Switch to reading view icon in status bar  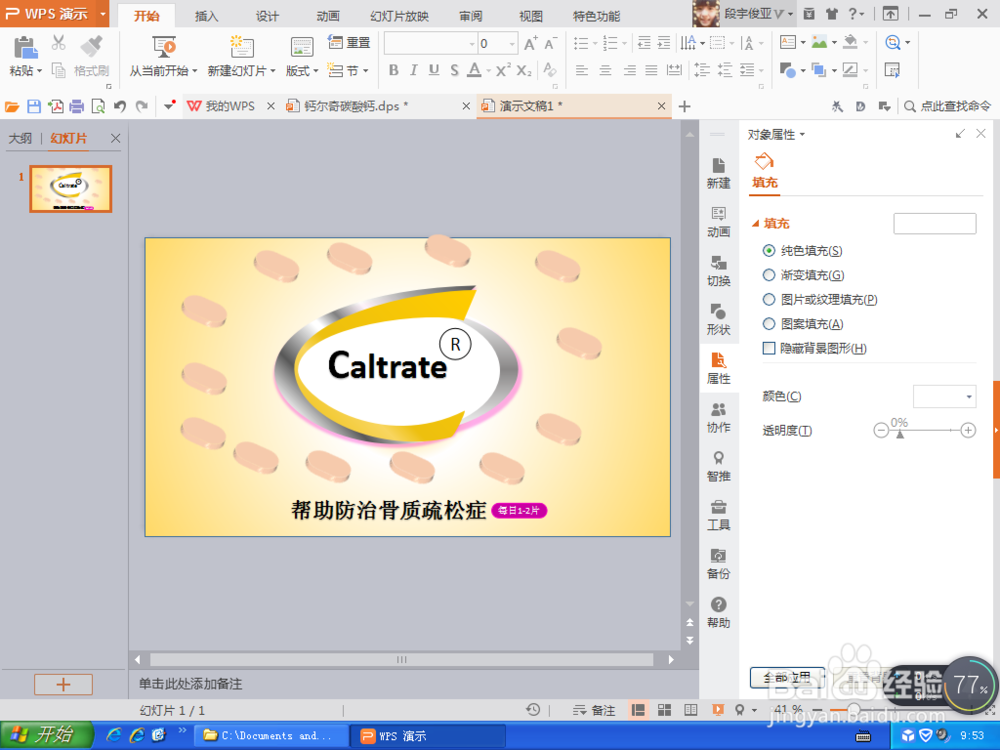tap(690, 710)
